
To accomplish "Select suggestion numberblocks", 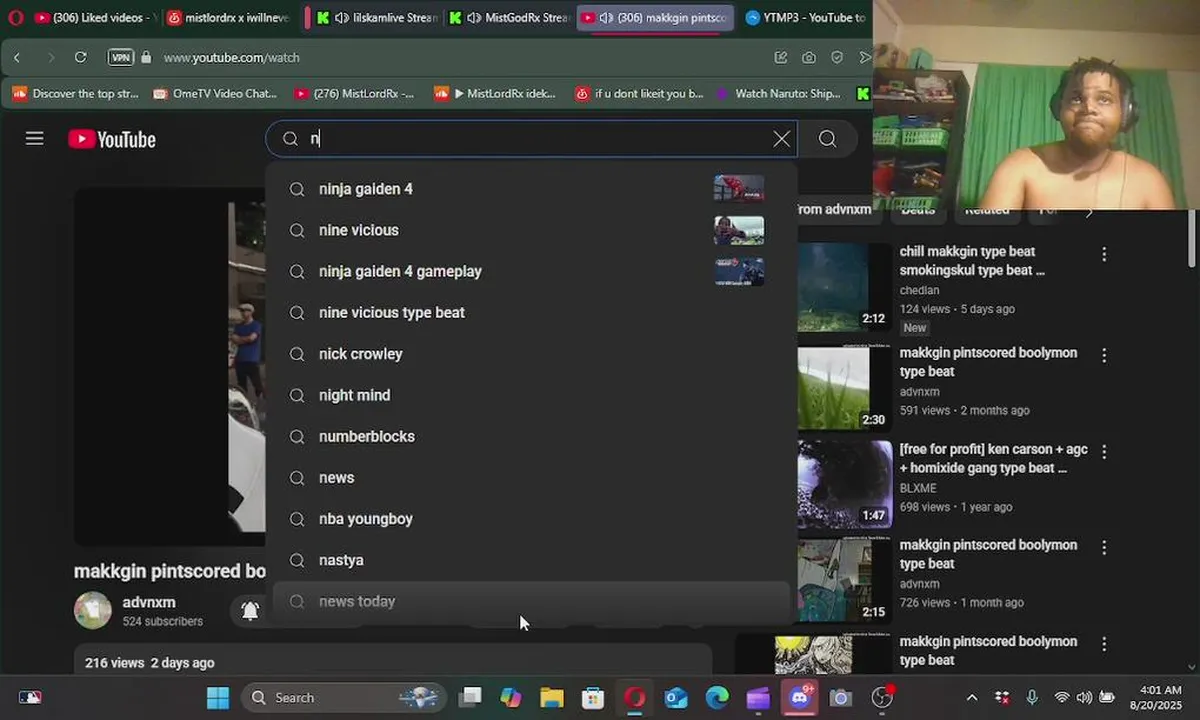I will [x=530, y=436].
